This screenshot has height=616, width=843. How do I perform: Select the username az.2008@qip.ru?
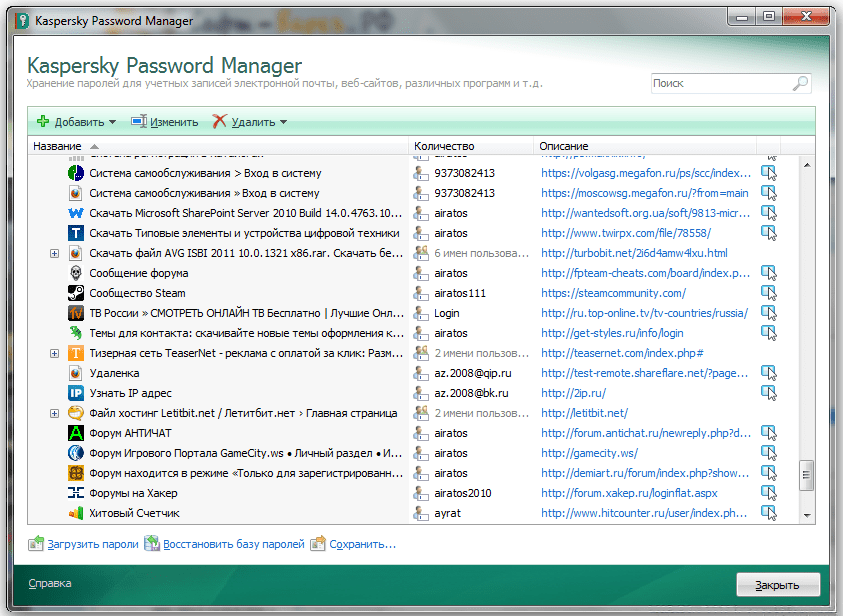click(x=473, y=373)
